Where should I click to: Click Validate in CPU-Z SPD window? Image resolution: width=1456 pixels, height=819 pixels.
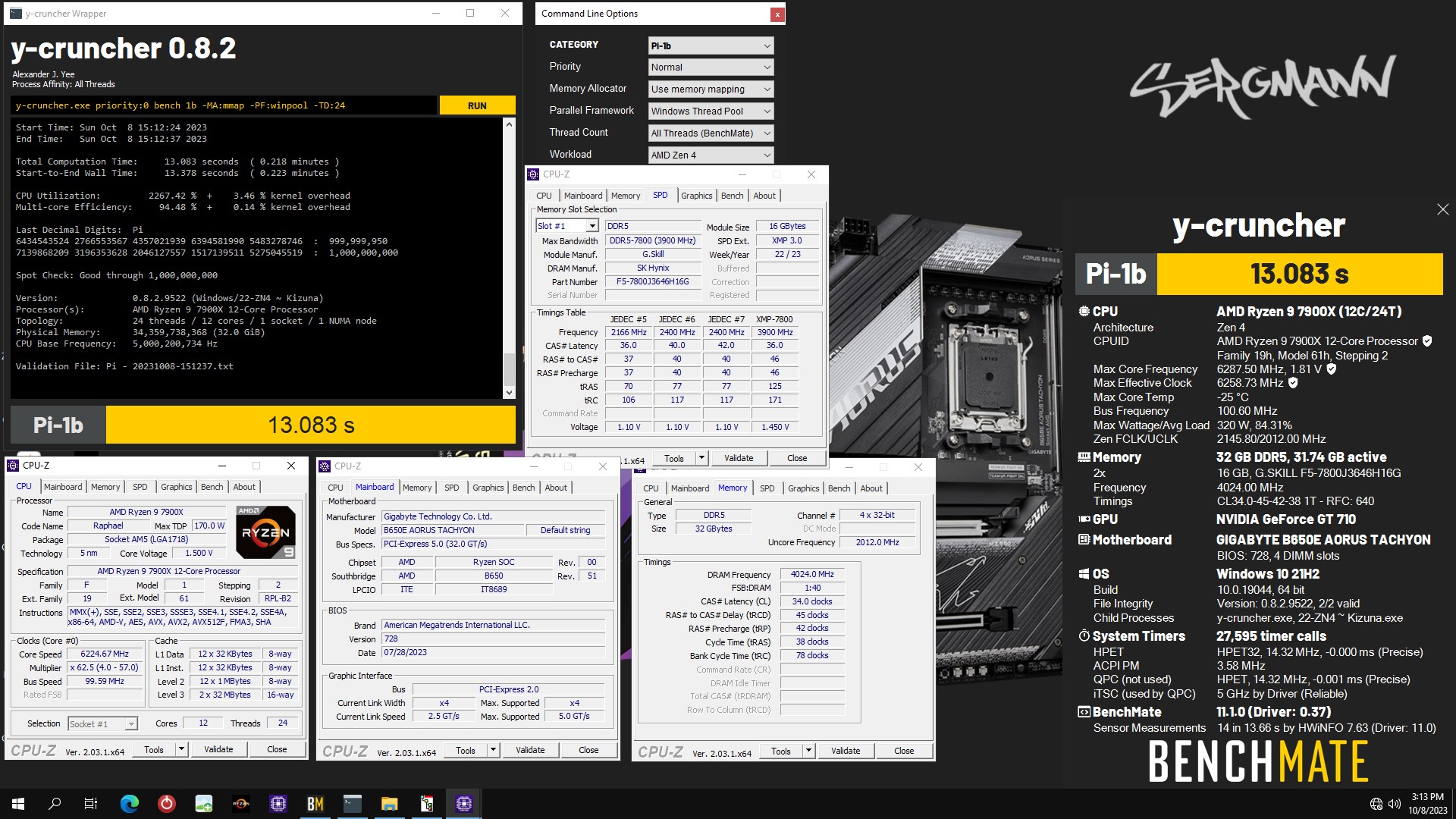click(739, 458)
